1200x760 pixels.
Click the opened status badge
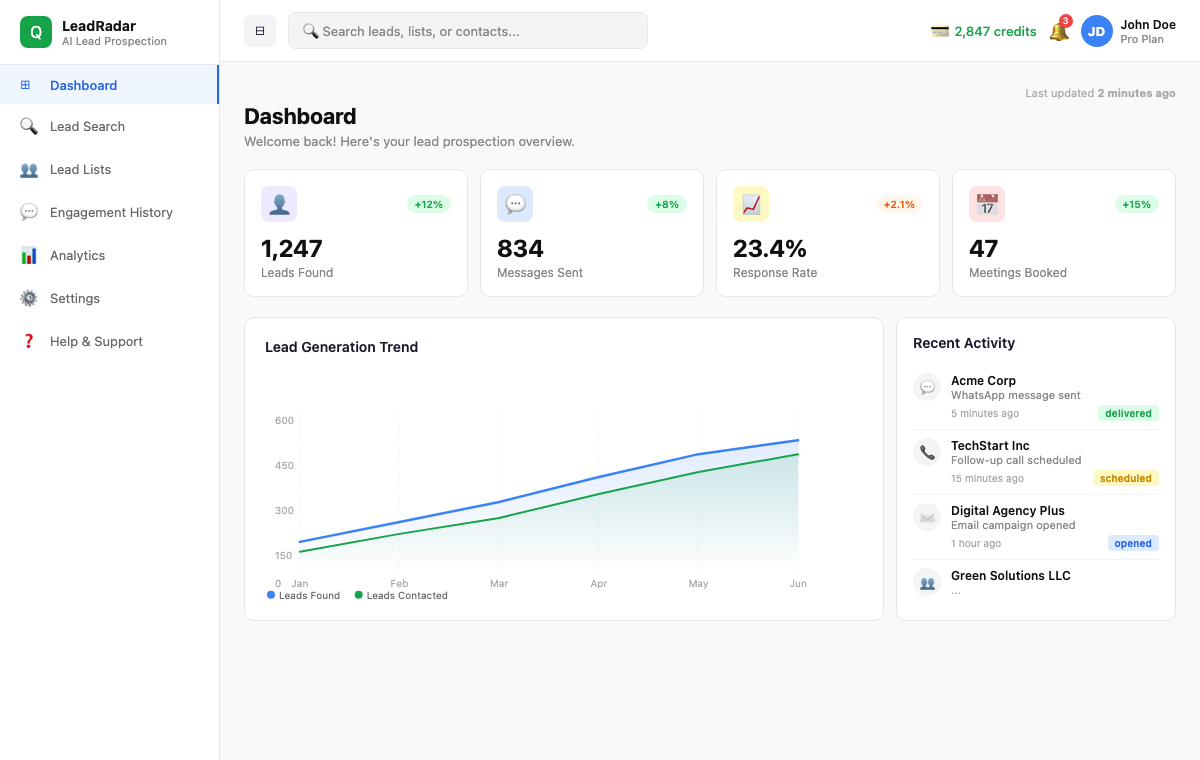tap(1133, 543)
